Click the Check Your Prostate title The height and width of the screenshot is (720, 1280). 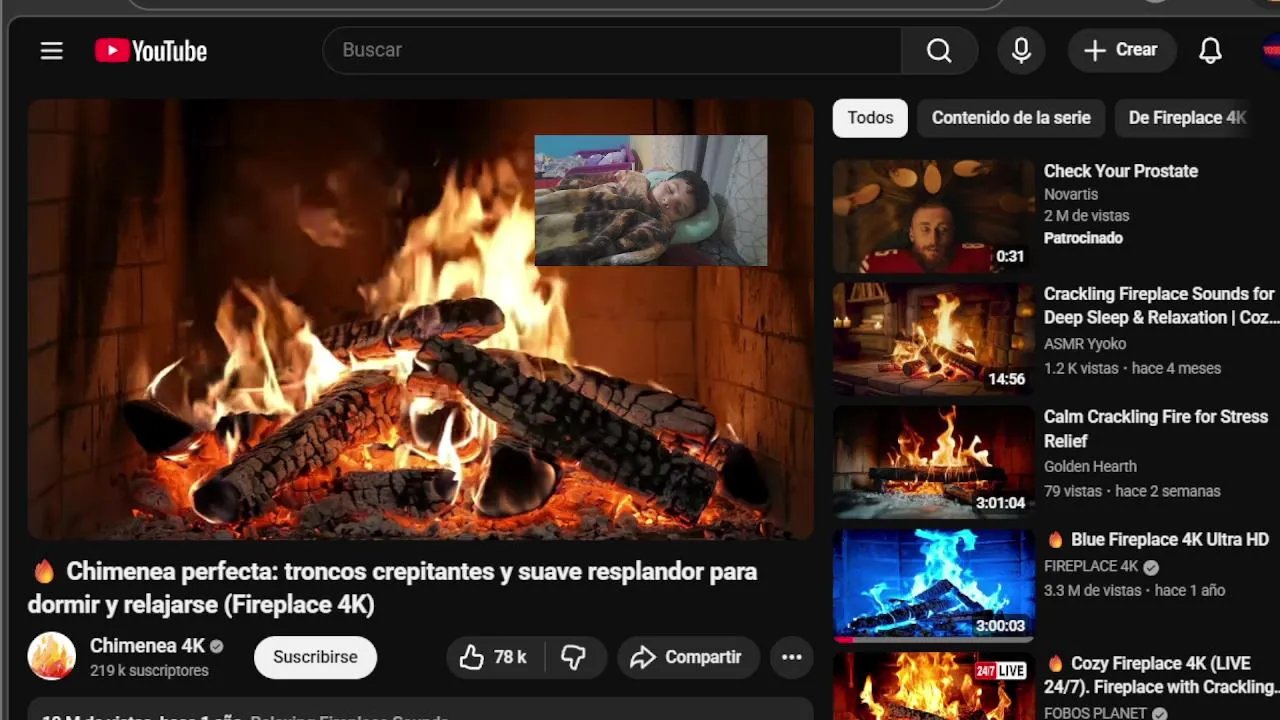point(1121,171)
